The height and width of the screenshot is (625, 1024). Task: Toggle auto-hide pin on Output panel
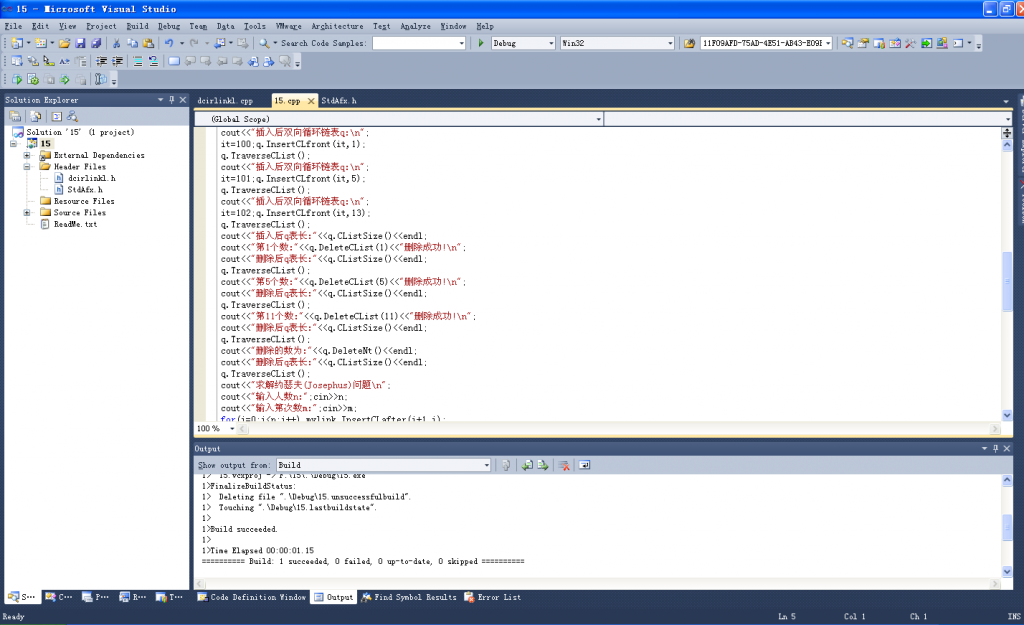tap(995, 449)
